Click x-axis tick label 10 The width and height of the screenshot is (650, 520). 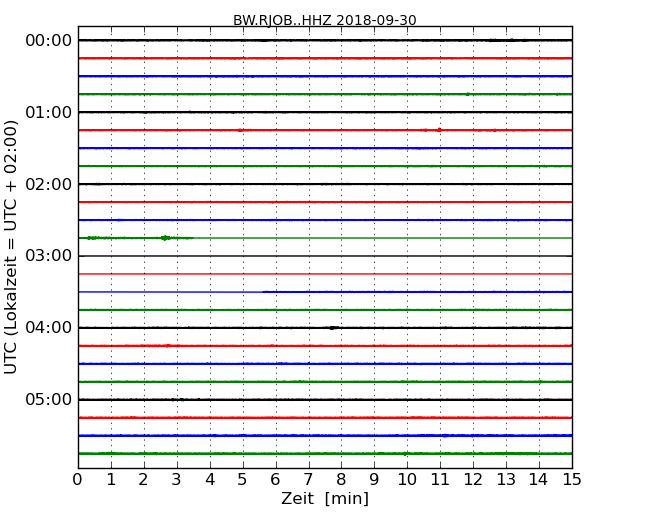coord(407,479)
